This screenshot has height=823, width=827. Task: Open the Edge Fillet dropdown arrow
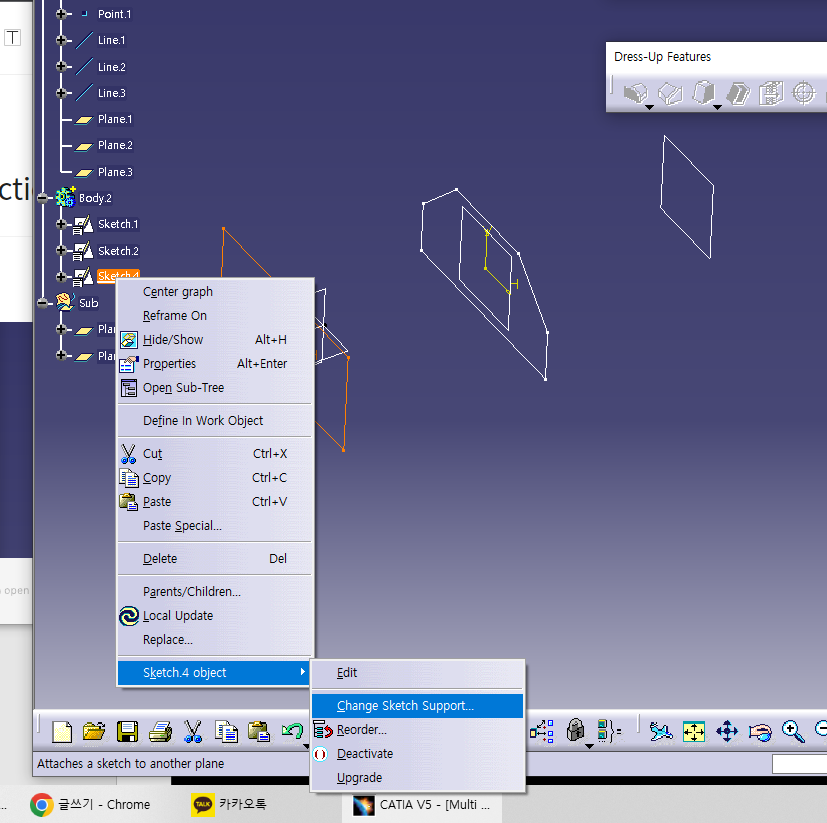point(650,108)
